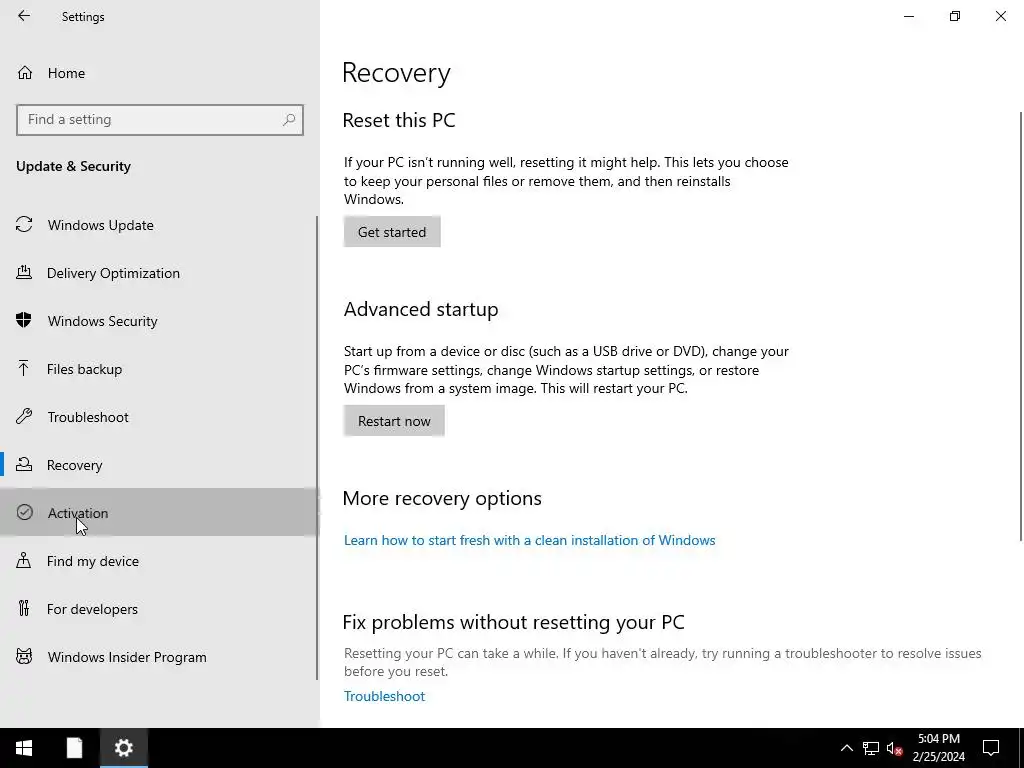Open Find my device settings
Screen dimensions: 1024x768
coord(159,561)
